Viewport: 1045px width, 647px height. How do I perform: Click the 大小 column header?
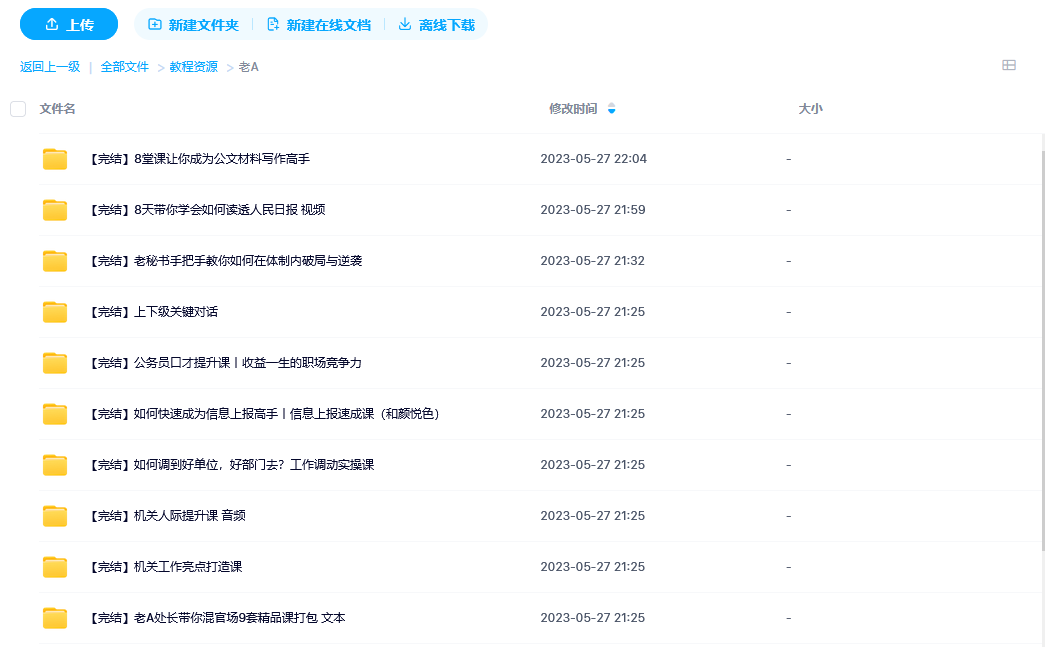coord(811,108)
